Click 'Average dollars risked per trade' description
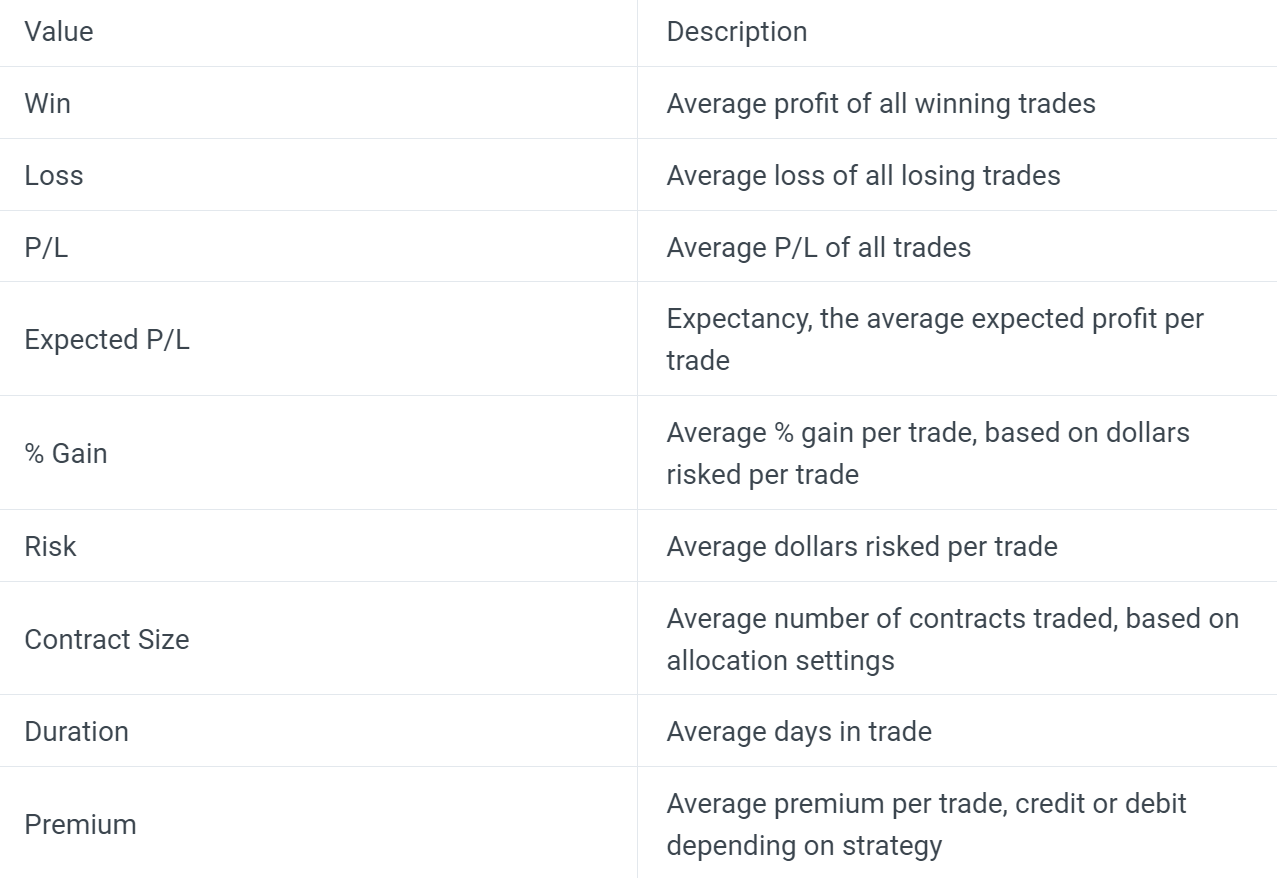This screenshot has height=878, width=1278. tap(862, 546)
